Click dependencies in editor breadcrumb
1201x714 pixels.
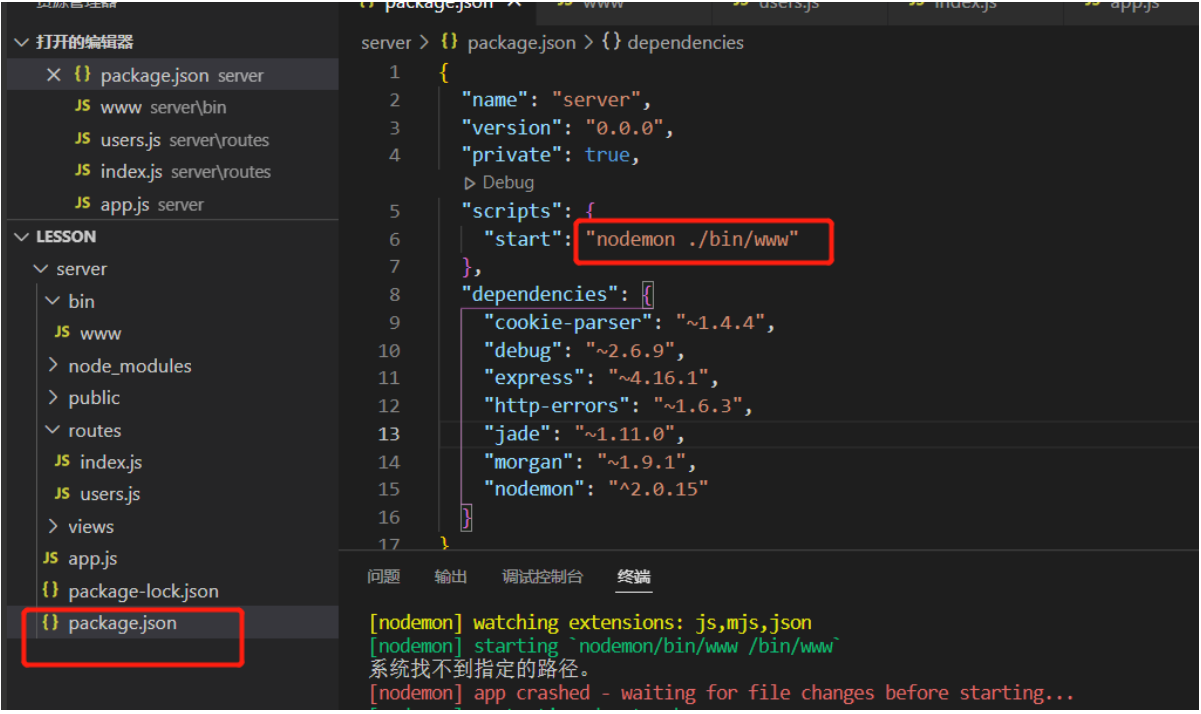pos(685,42)
